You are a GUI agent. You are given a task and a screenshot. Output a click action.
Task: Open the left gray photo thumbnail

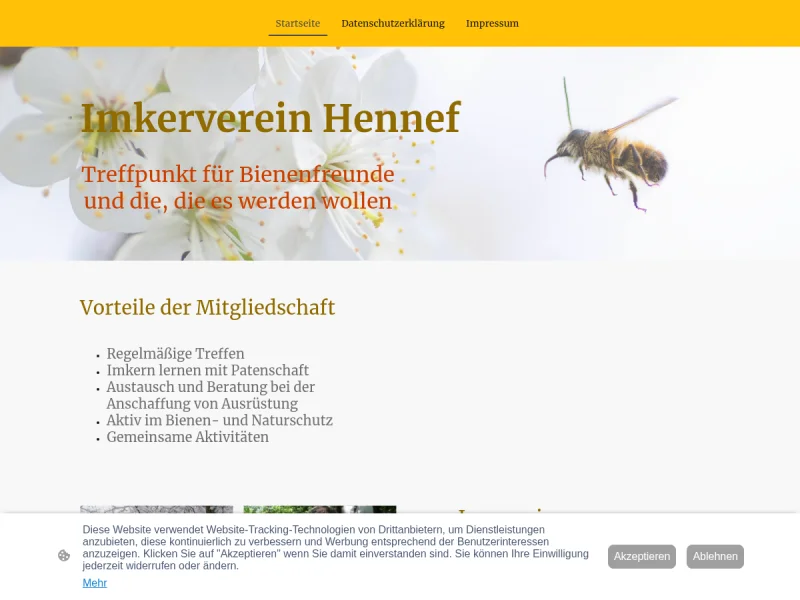coord(156,509)
